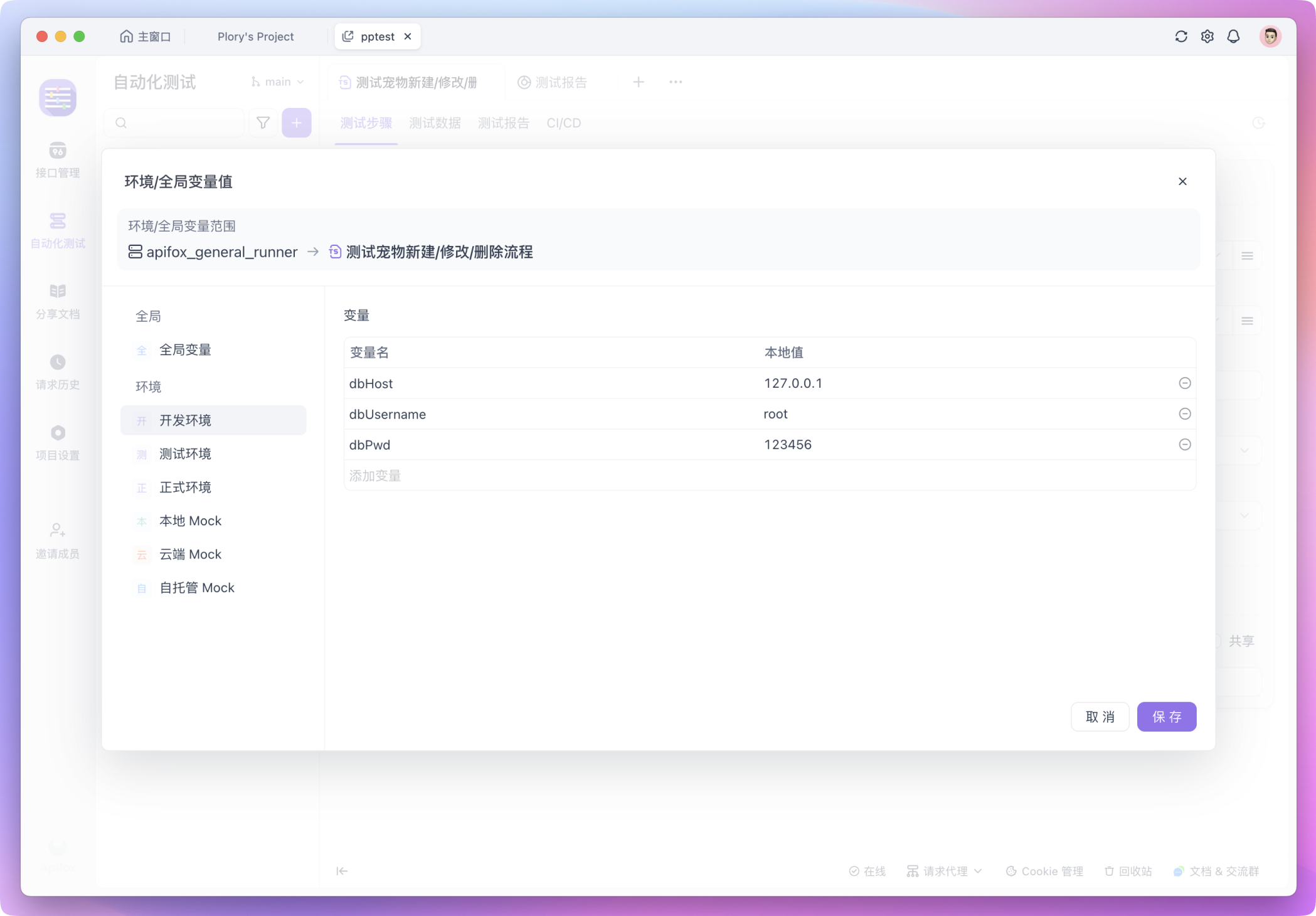Switch to the Plory's Project tab

coord(255,36)
